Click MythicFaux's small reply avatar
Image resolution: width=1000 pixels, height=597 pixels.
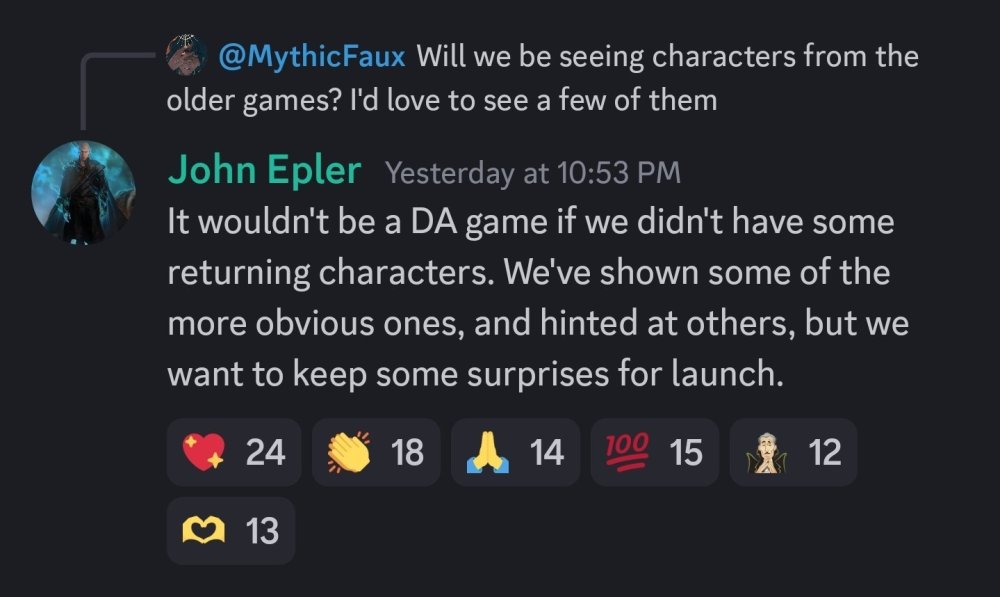tap(187, 55)
